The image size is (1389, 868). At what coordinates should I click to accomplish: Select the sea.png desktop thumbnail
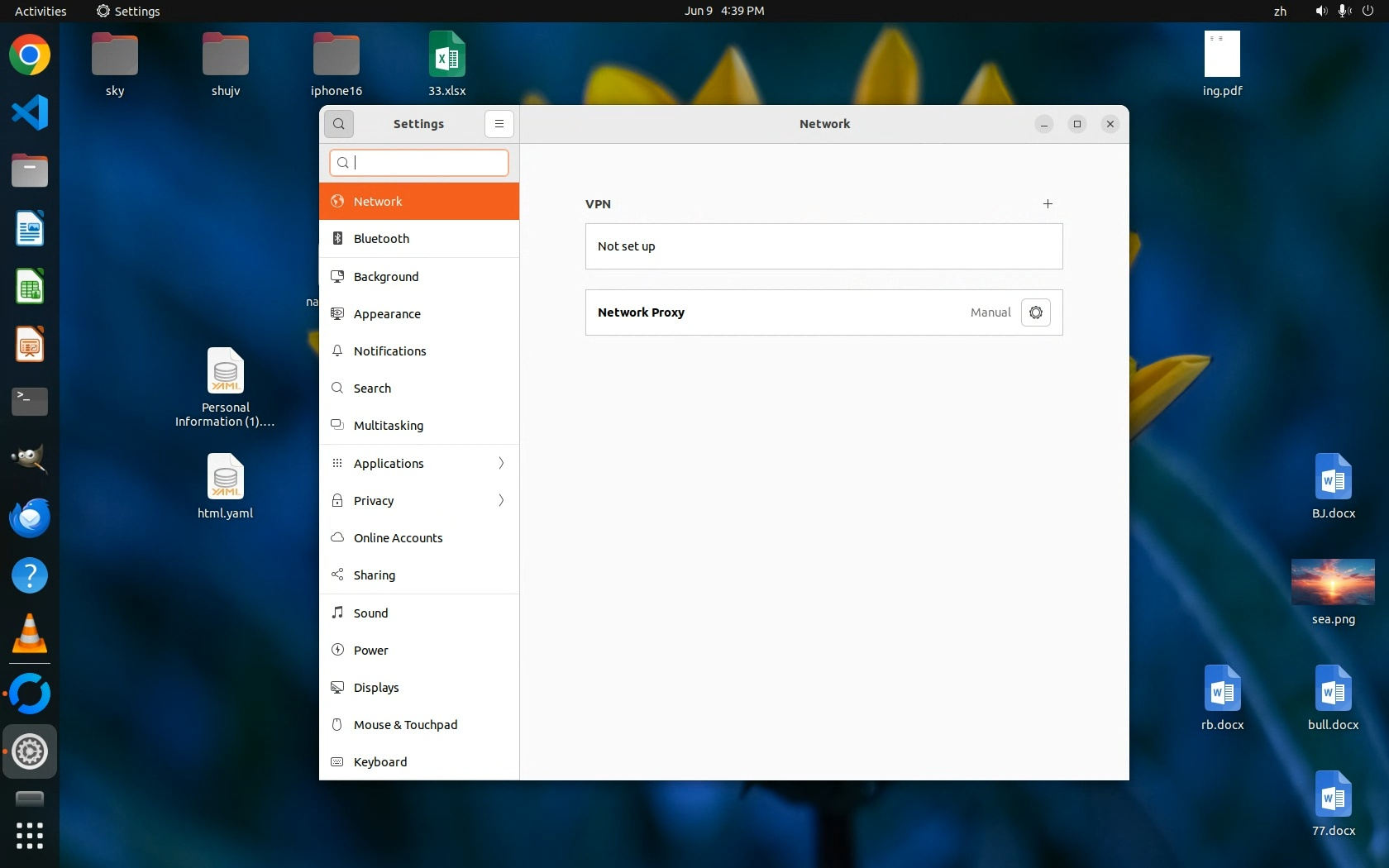pos(1333,582)
